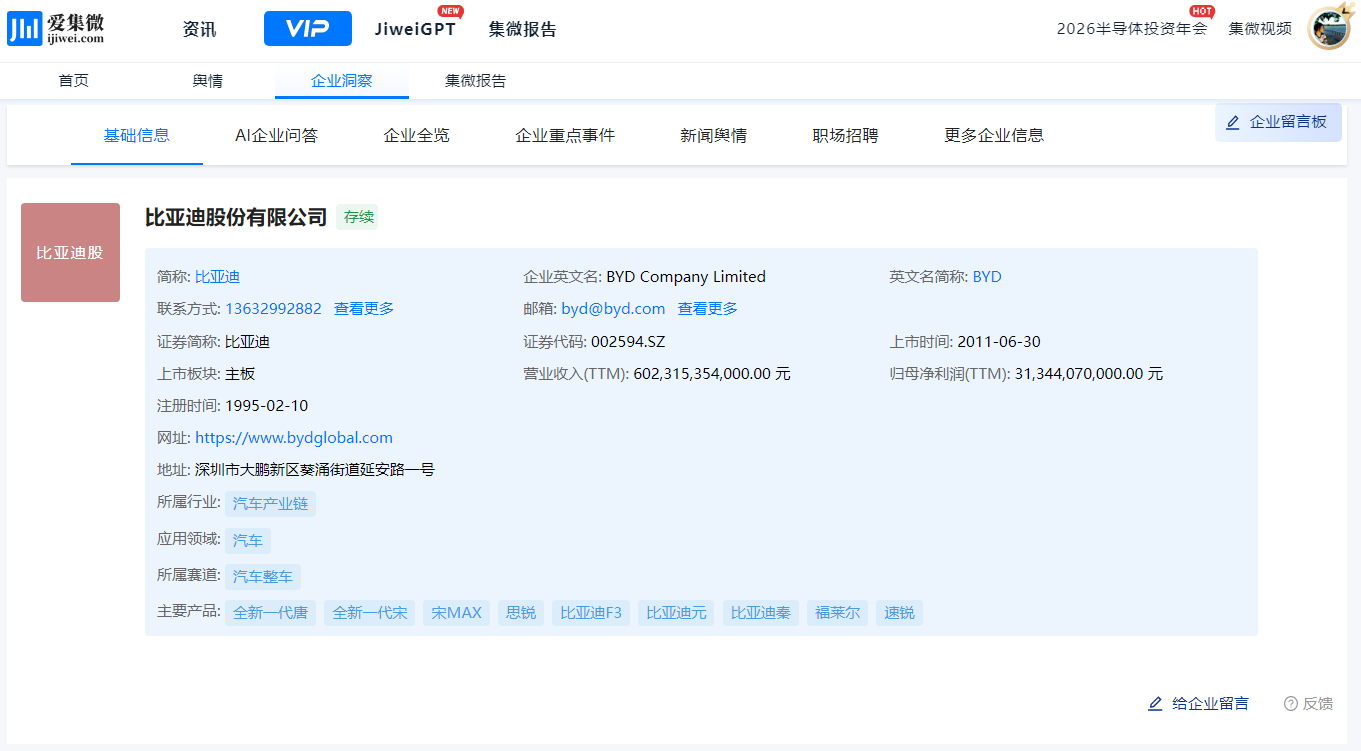Expand 查看更多 next to the email address
Screen dimensions: 1361x751
(707, 309)
